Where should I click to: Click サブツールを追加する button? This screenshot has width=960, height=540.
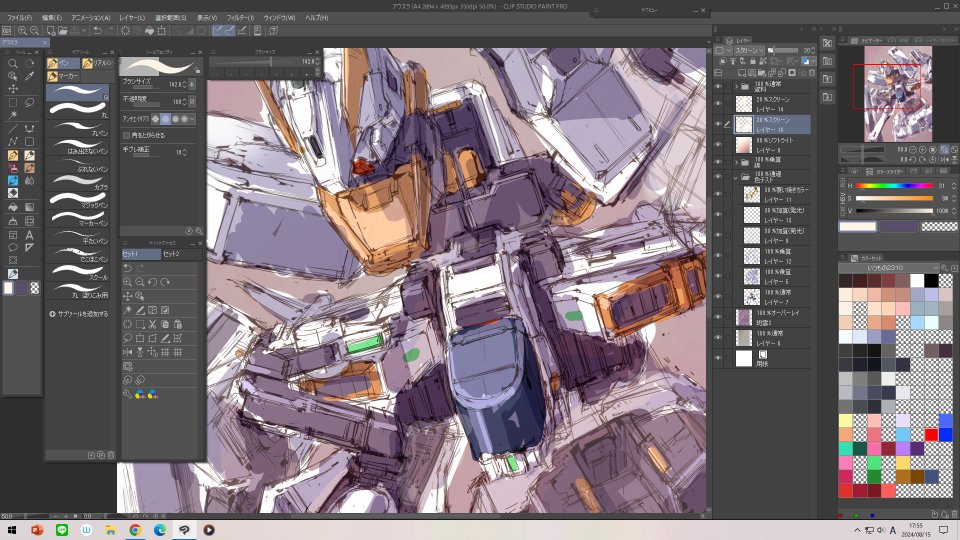pyautogui.click(x=78, y=314)
